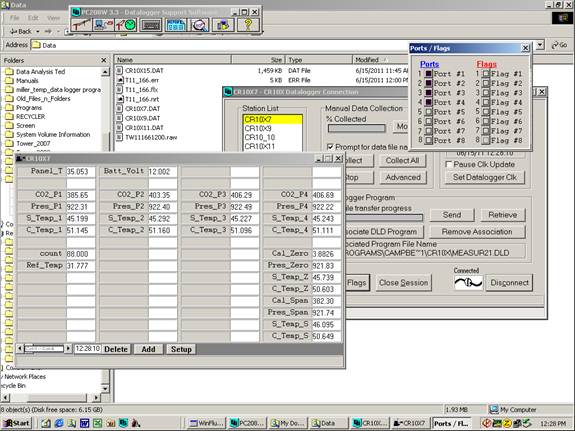This screenshot has width=575, height=431.
Task: Click the Advanced button
Action: point(402,178)
